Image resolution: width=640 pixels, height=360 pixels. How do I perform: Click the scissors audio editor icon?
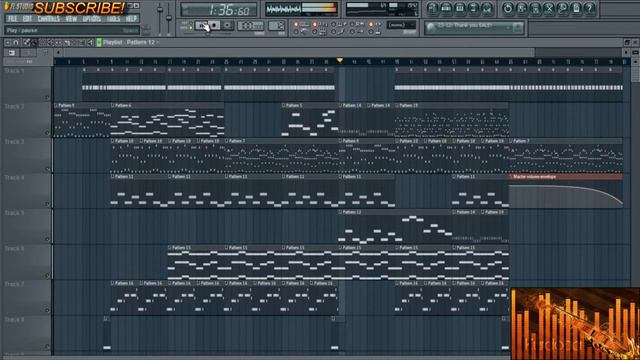549,9
